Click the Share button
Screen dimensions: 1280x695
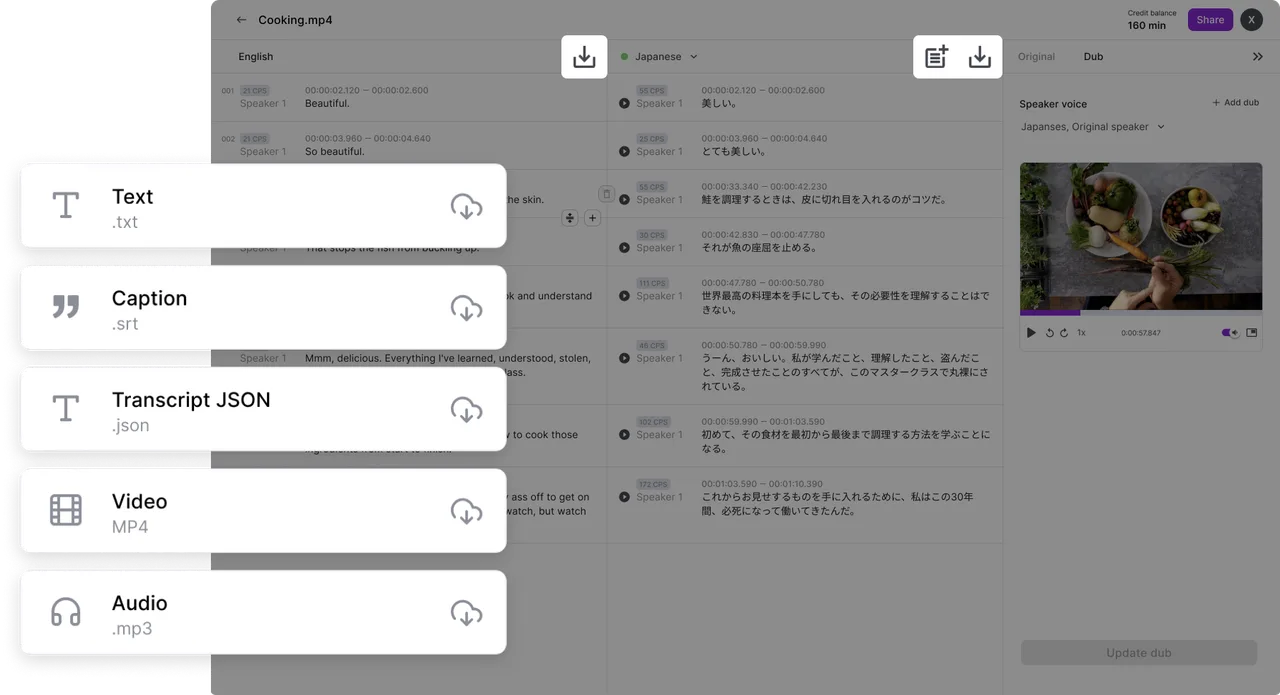point(1210,20)
